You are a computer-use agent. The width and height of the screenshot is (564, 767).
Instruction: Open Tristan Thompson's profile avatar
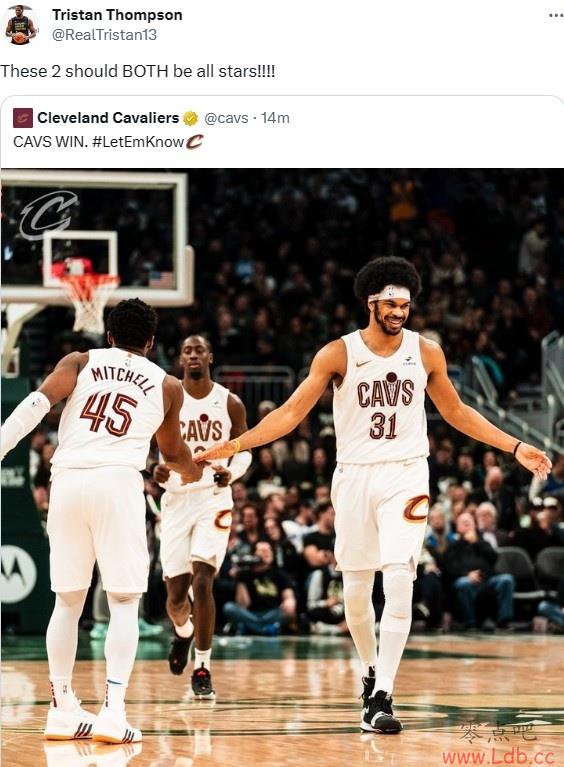pyautogui.click(x=20, y=25)
